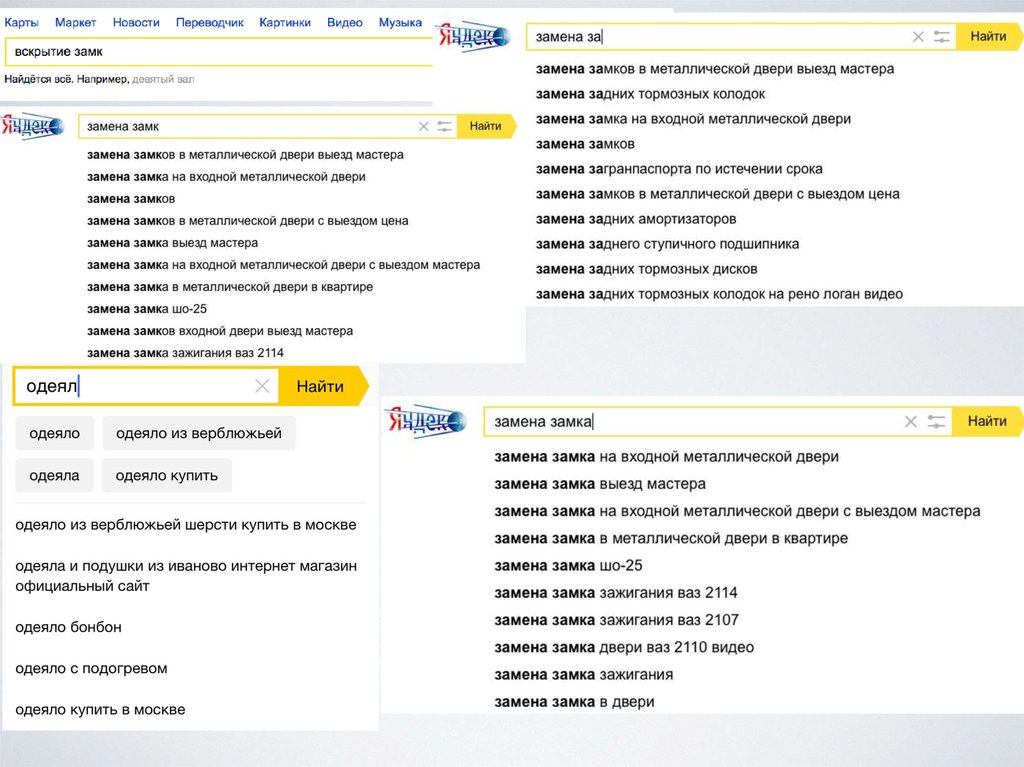1024x767 pixels.
Task: Open the Картинки tab
Action: point(285,22)
